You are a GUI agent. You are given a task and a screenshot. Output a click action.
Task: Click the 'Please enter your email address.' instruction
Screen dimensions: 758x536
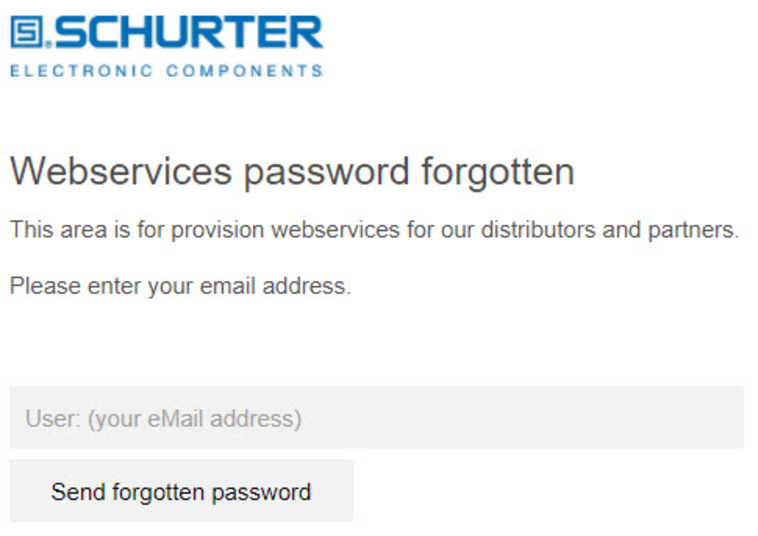pyautogui.click(x=180, y=286)
